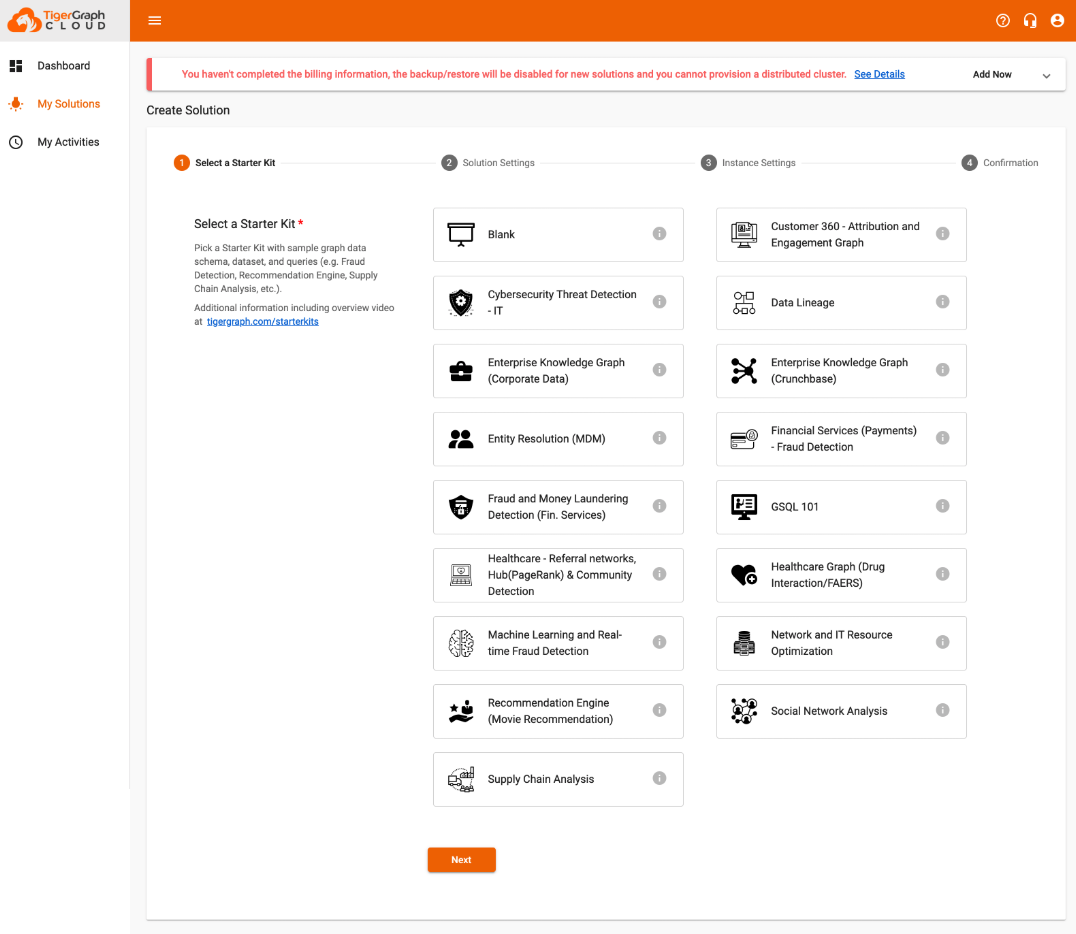Screen dimensions: 1076x934
Task: Select Enterprise Knowledge Graph (Crunchbase) card
Action: (x=841, y=371)
